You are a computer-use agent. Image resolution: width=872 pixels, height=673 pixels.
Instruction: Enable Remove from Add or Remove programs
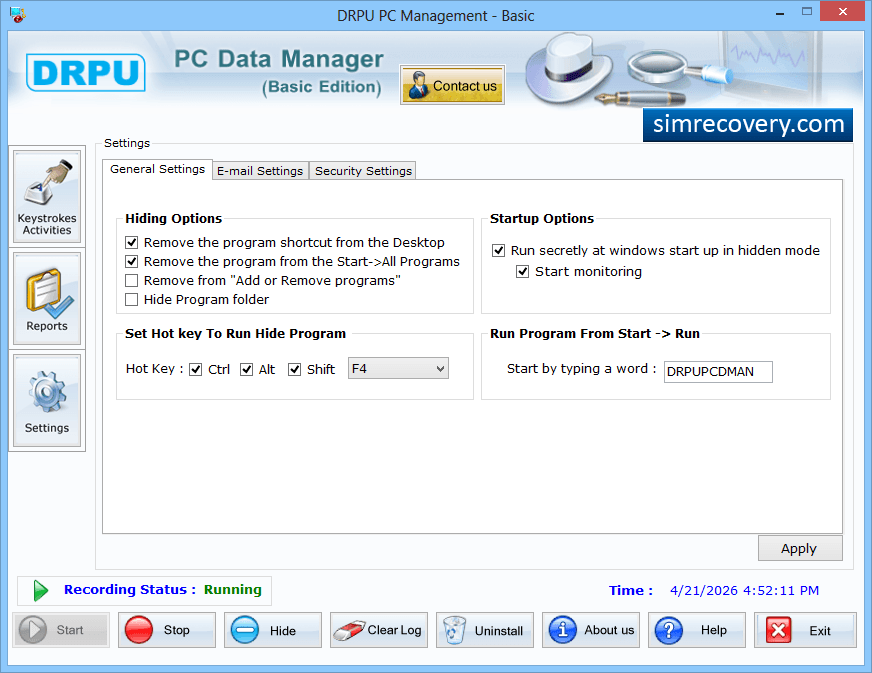(132, 280)
